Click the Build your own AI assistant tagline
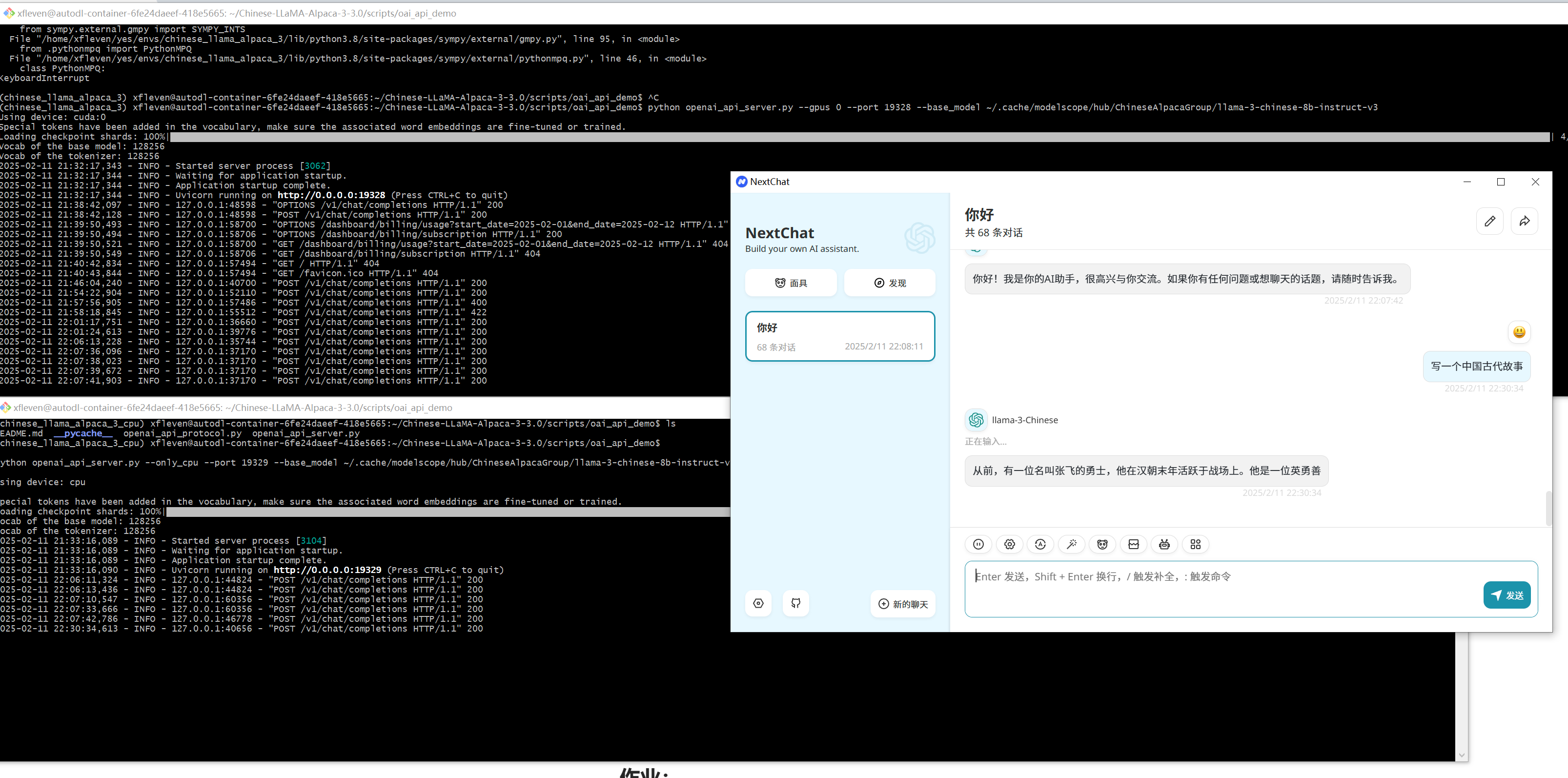Screen dimensions: 1568x778 click(x=802, y=248)
